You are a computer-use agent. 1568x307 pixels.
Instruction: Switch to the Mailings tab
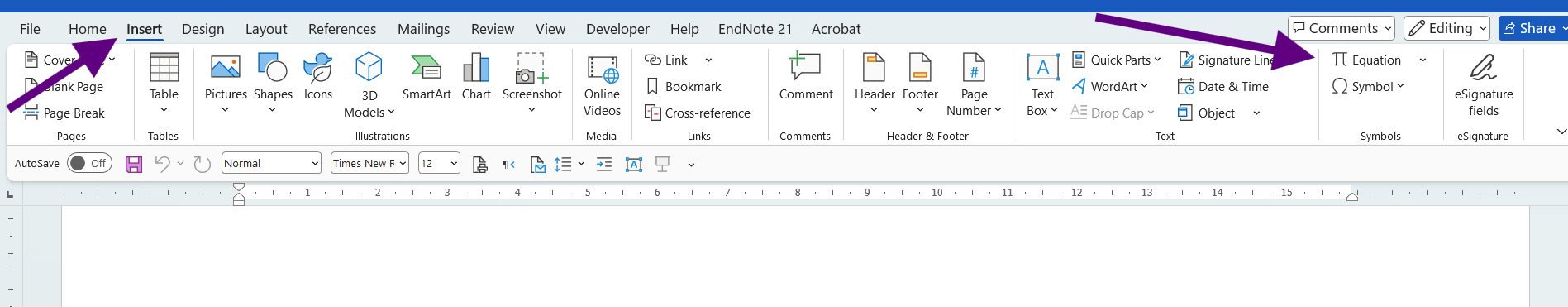point(423,29)
